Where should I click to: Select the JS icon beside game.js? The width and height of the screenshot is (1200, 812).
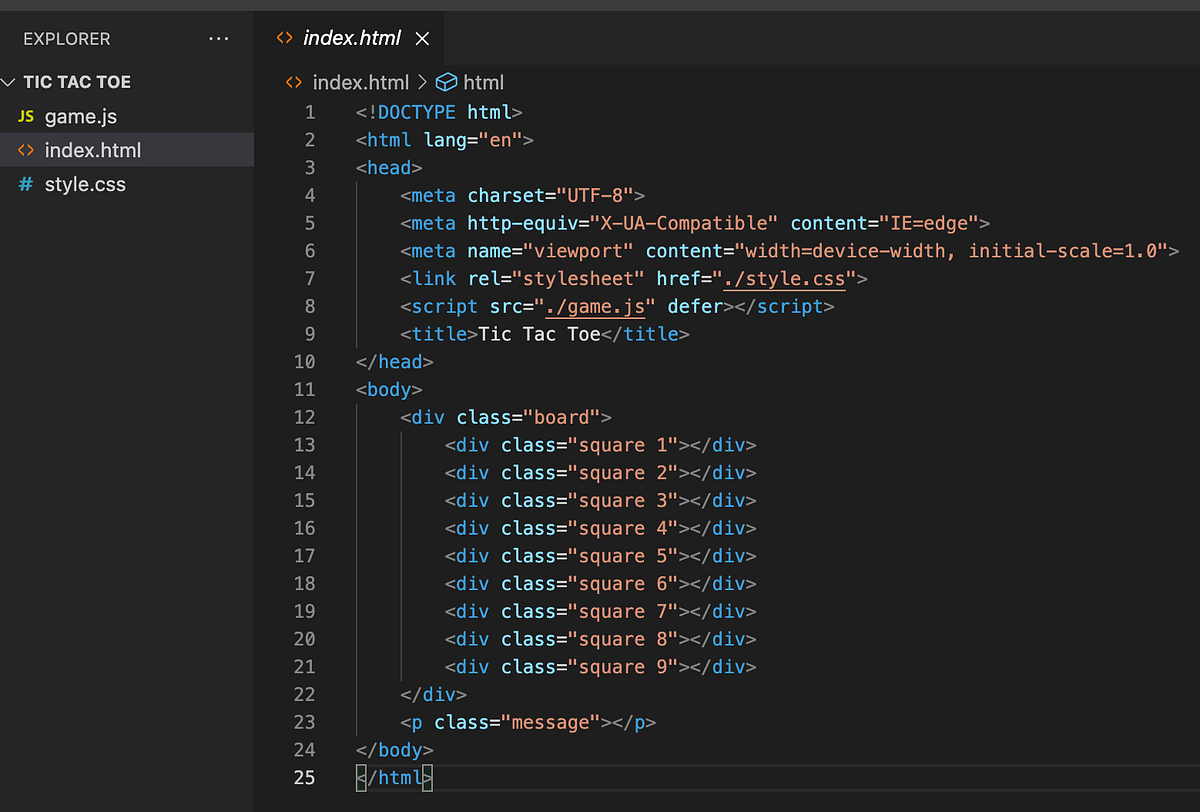point(25,116)
